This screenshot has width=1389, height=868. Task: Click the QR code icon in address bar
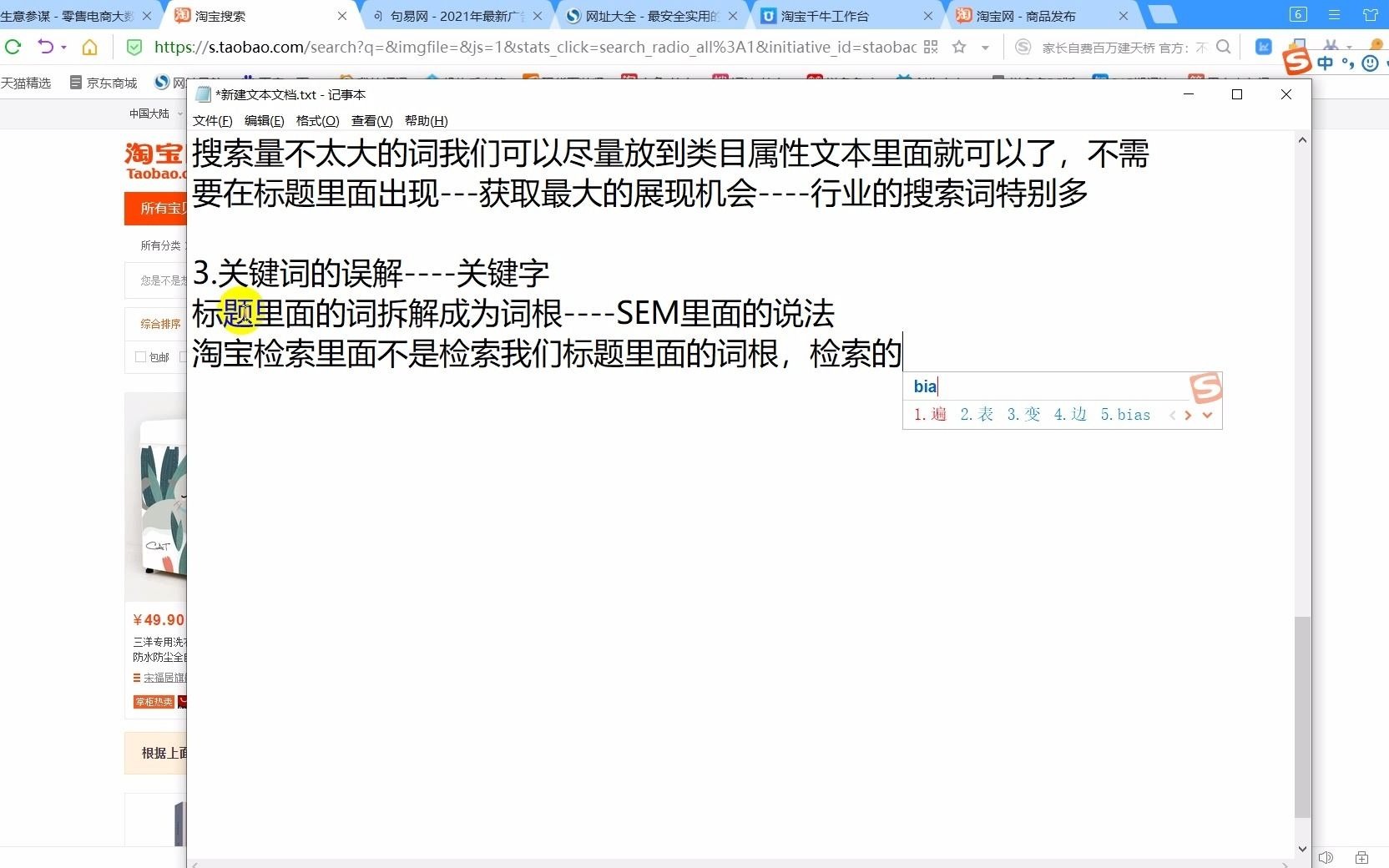click(x=929, y=48)
